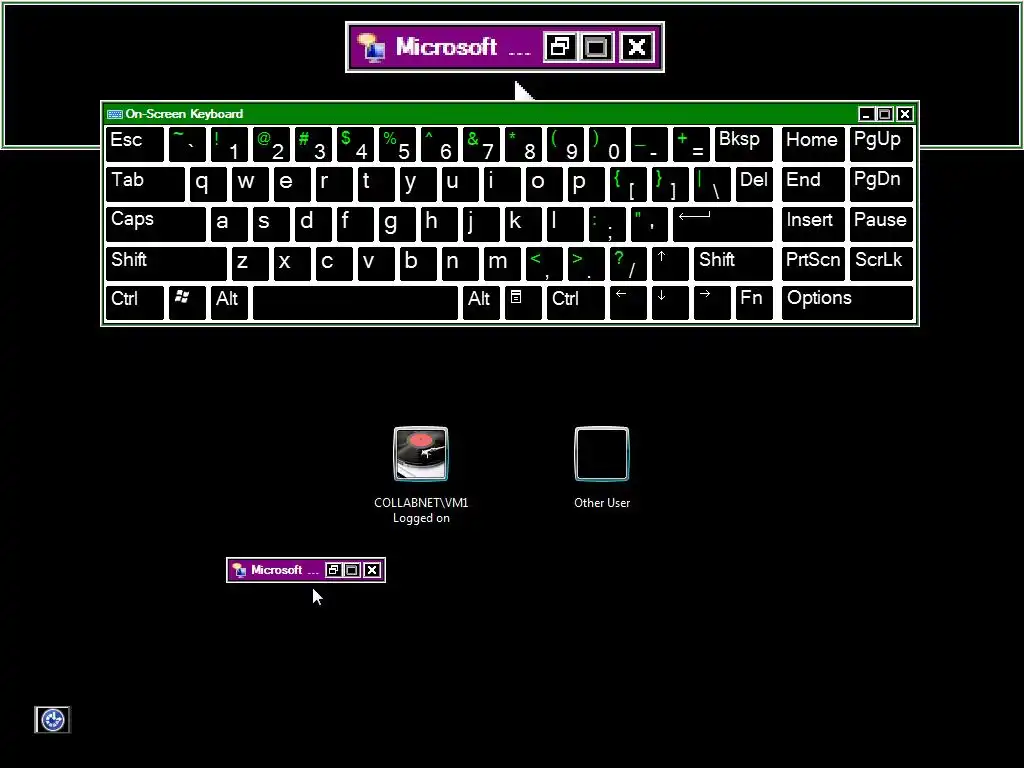Toggle the Caps lock key
1024x768 pixels.
click(155, 224)
